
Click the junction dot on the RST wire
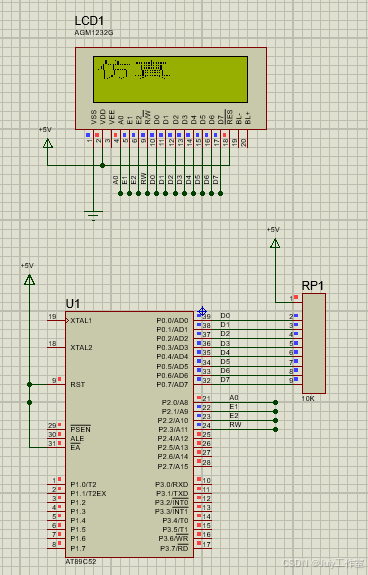pos(29,384)
